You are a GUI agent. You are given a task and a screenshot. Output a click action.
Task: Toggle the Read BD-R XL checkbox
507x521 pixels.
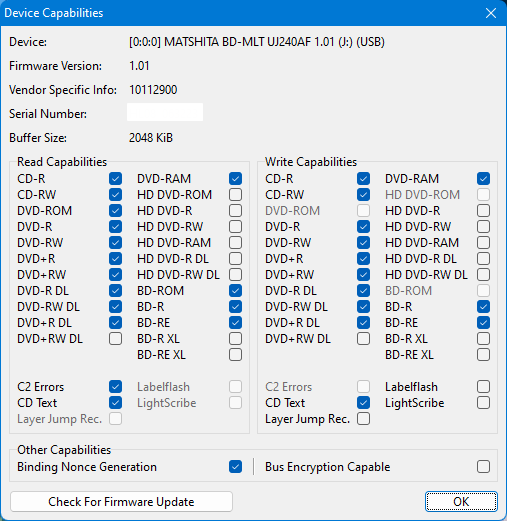(235, 339)
